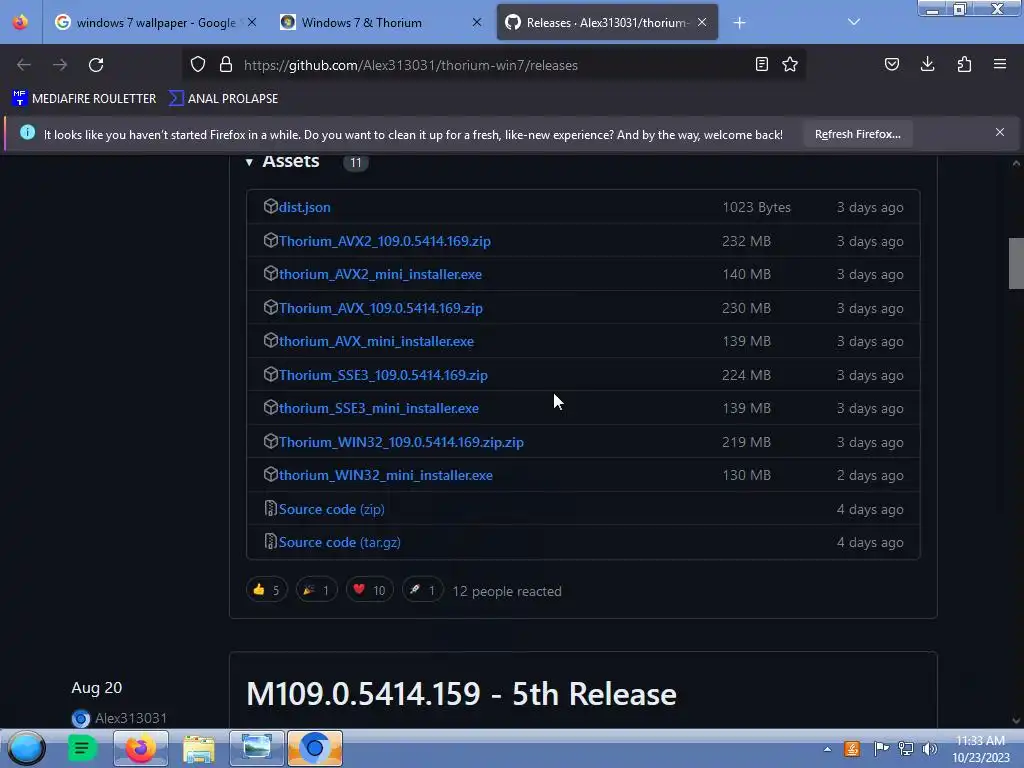Click the page vertical scrollbar thumb
The width and height of the screenshot is (1024, 768).
(1016, 263)
